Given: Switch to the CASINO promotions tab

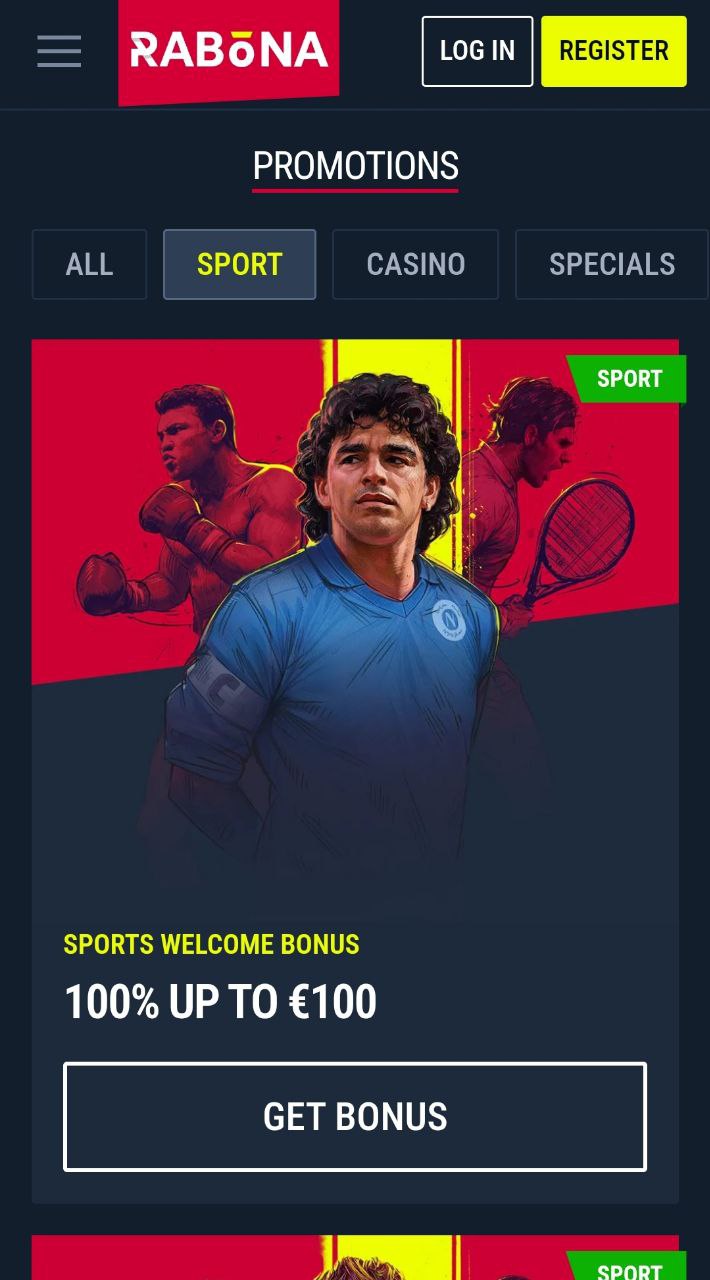Looking at the screenshot, I should click(x=415, y=265).
